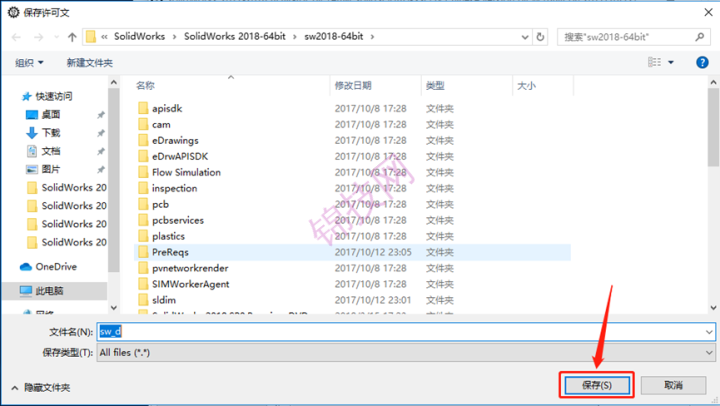Select the cam folder icon
This screenshot has width=720, height=406.
143,124
